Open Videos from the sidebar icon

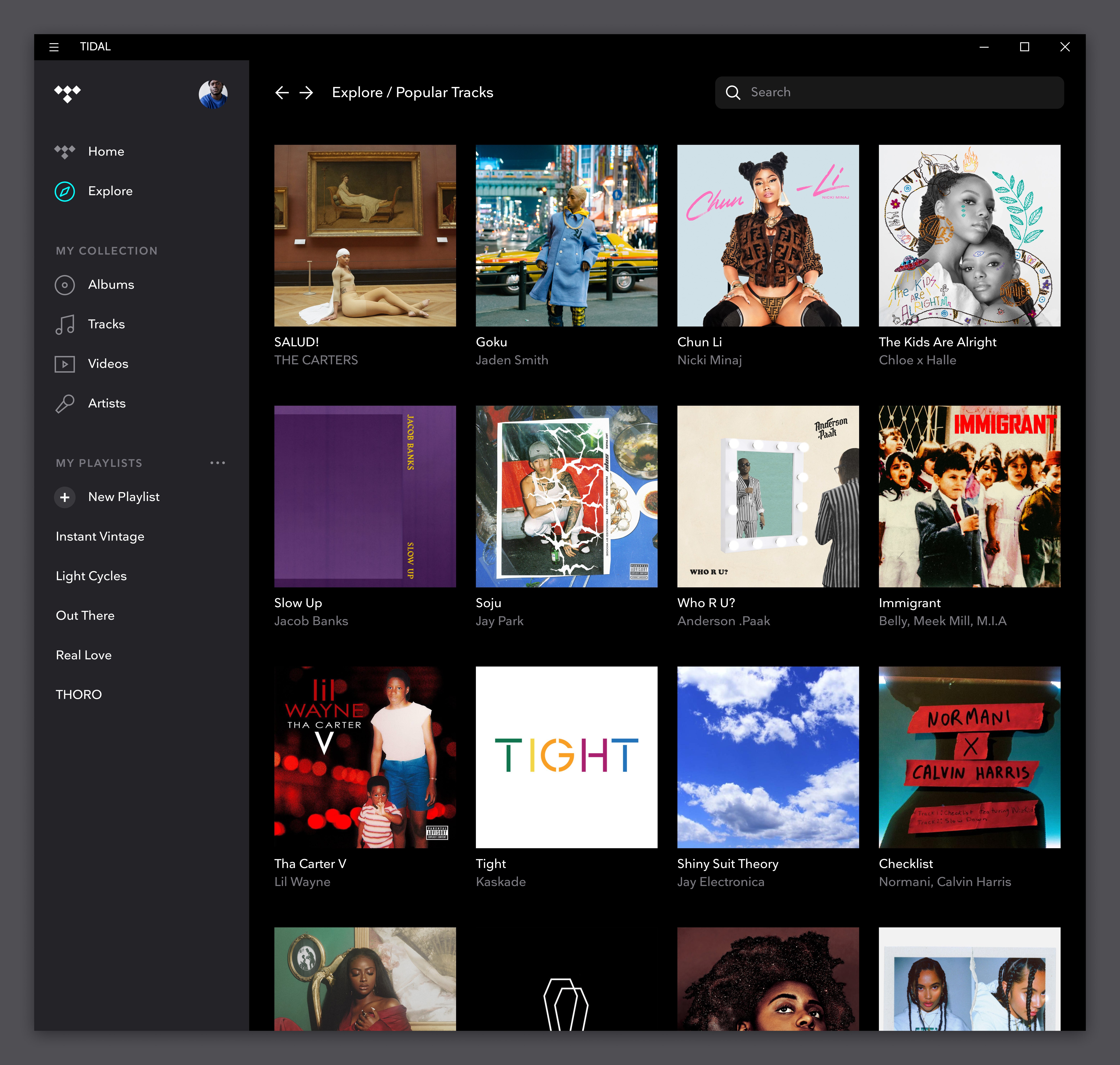click(65, 364)
